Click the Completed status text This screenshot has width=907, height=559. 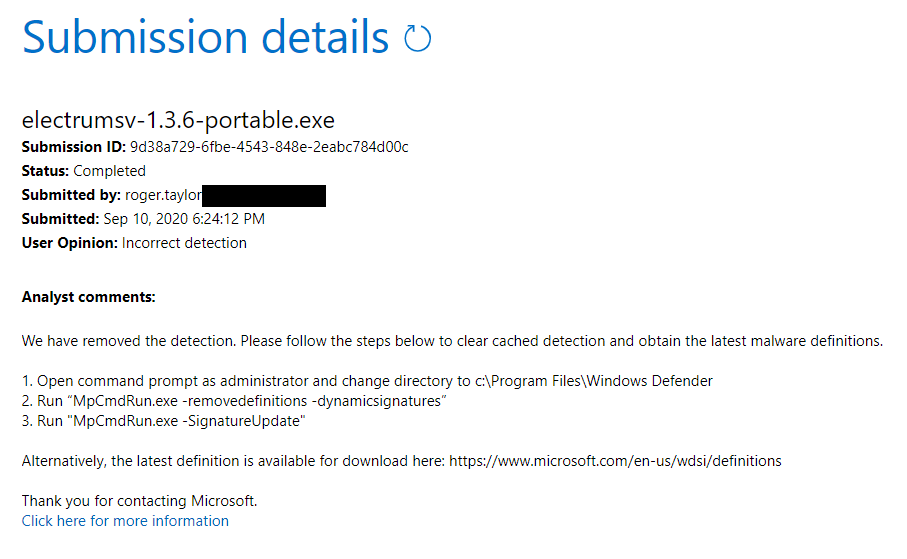tap(109, 171)
